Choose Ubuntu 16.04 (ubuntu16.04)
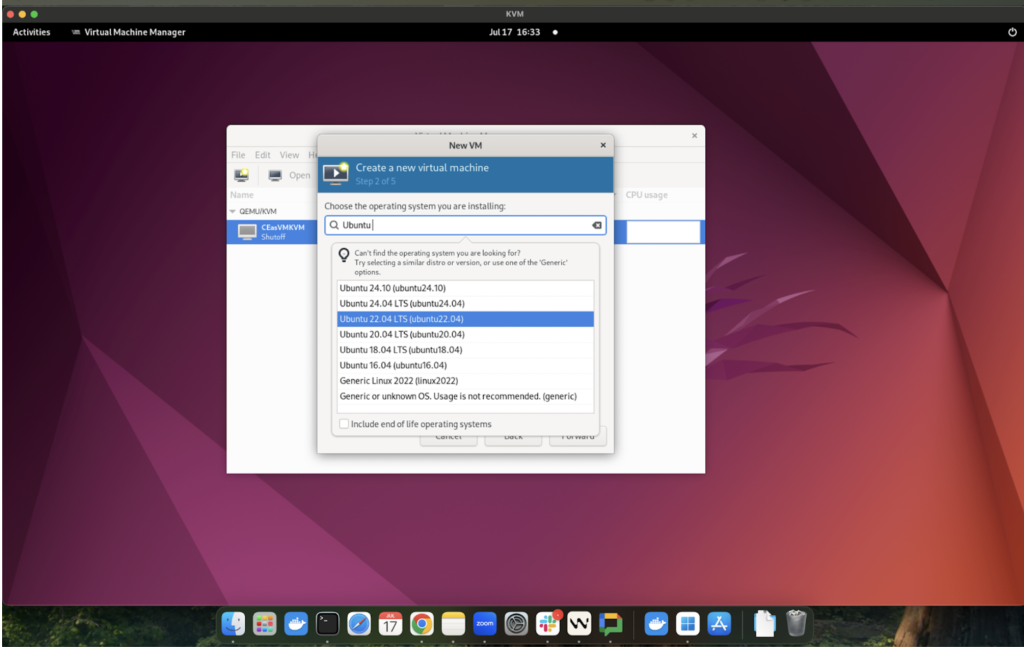 pos(465,366)
